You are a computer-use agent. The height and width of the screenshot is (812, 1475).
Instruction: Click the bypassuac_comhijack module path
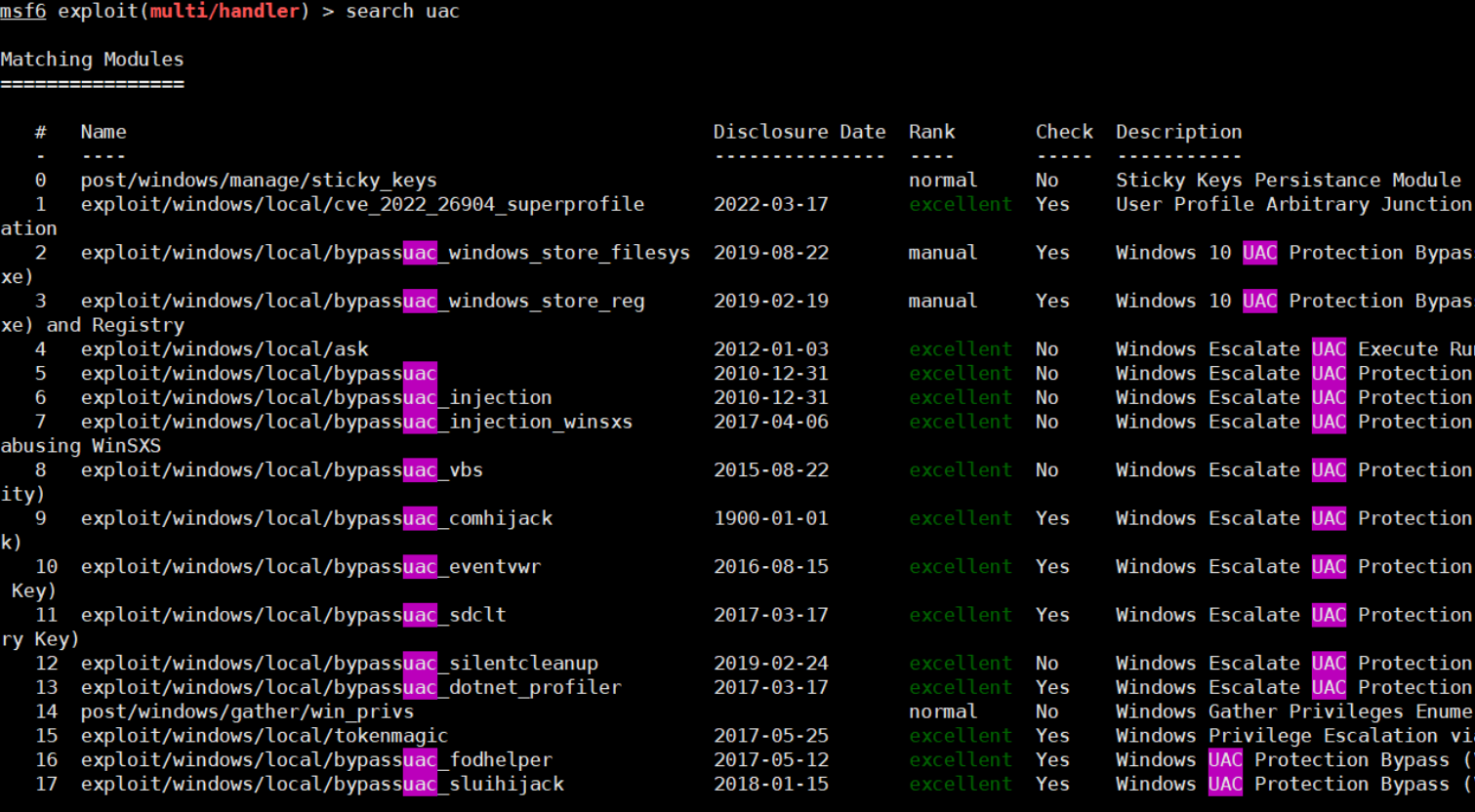coord(316,518)
